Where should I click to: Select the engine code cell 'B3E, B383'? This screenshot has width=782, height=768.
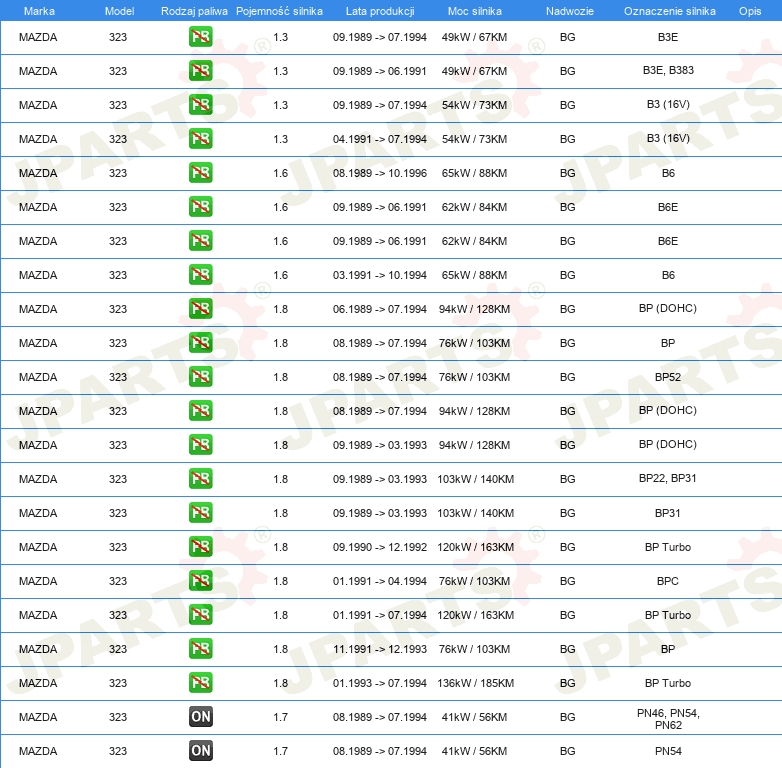[668, 70]
